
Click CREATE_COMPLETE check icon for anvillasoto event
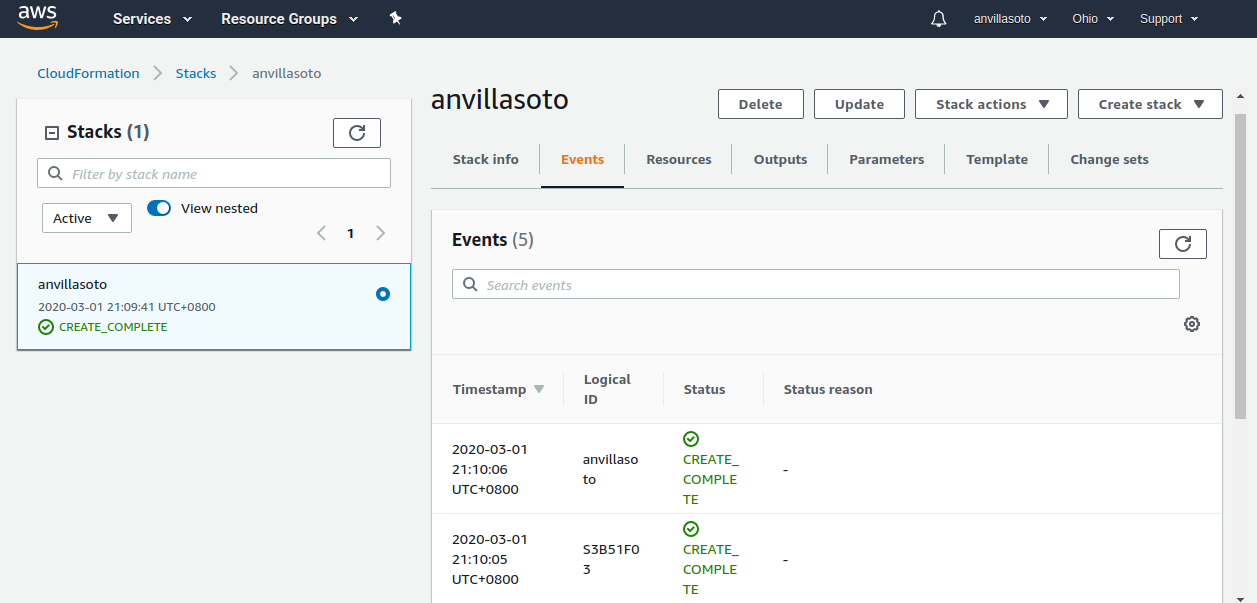[691, 439]
